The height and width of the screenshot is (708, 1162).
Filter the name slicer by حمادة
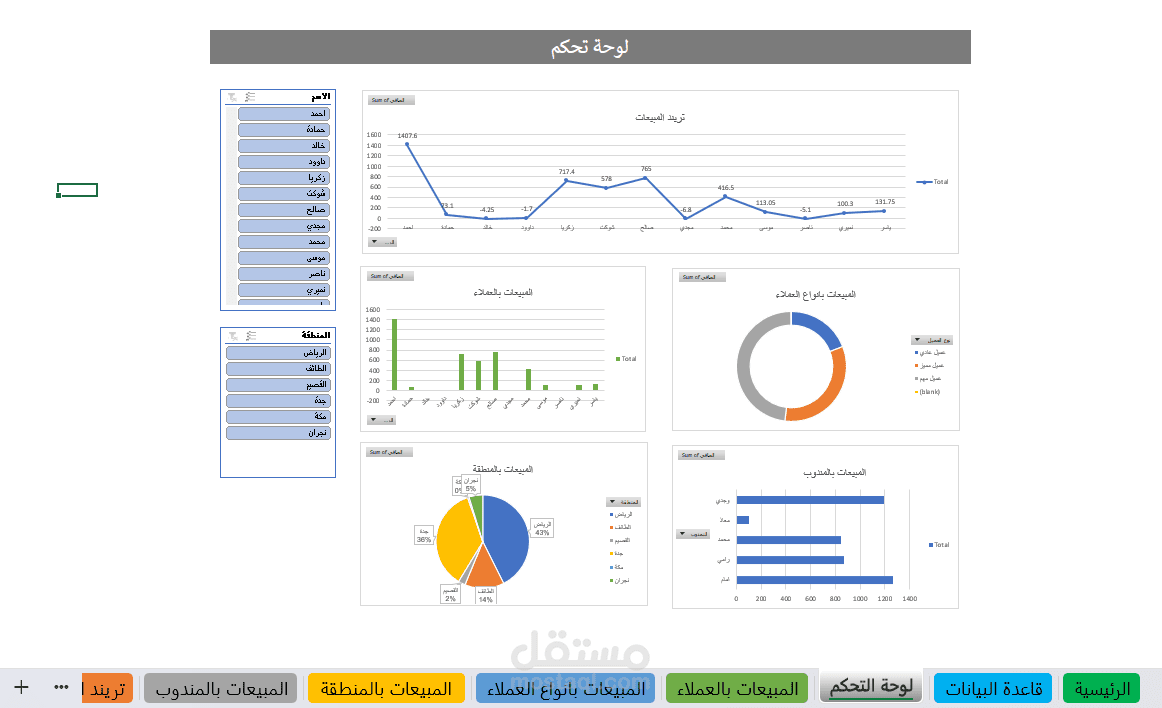(x=284, y=130)
